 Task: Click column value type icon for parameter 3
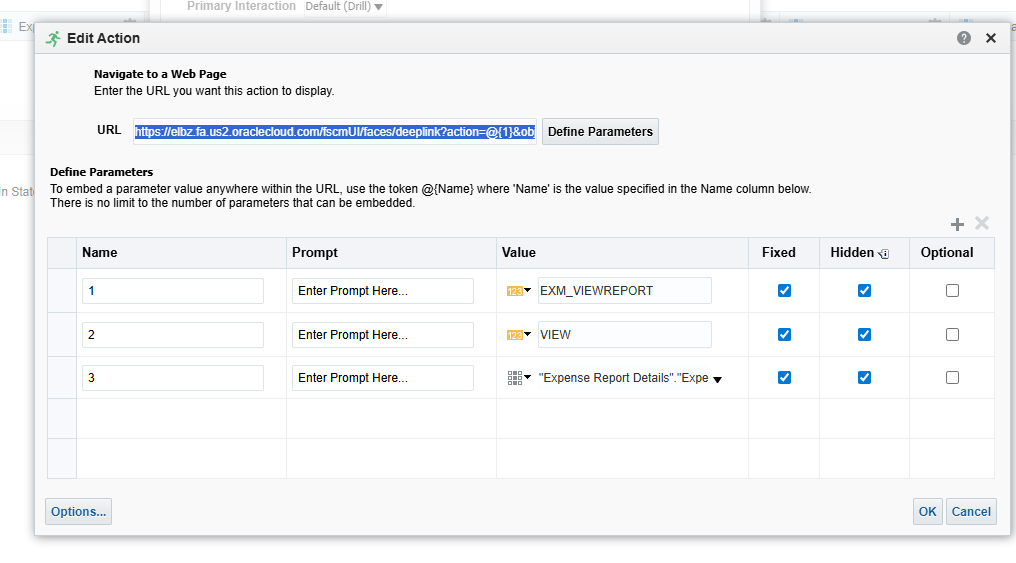[518, 378]
